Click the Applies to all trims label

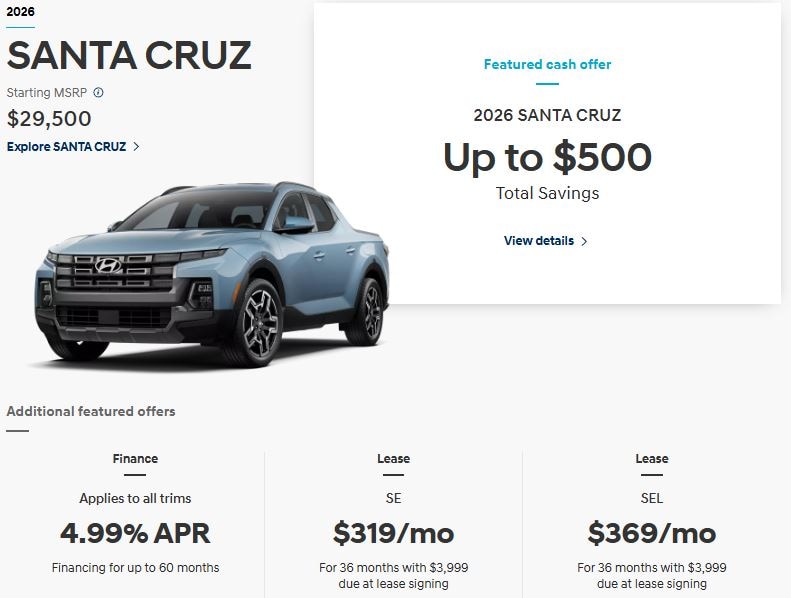pyautogui.click(x=135, y=498)
